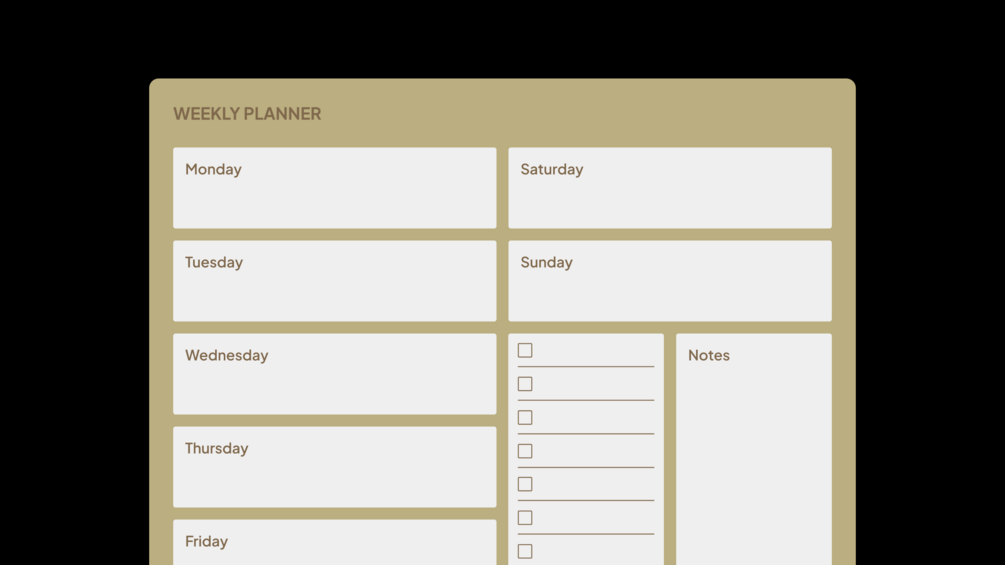The image size is (1005, 565).
Task: Click the WEEKLY PLANNER title
Action: [247, 114]
